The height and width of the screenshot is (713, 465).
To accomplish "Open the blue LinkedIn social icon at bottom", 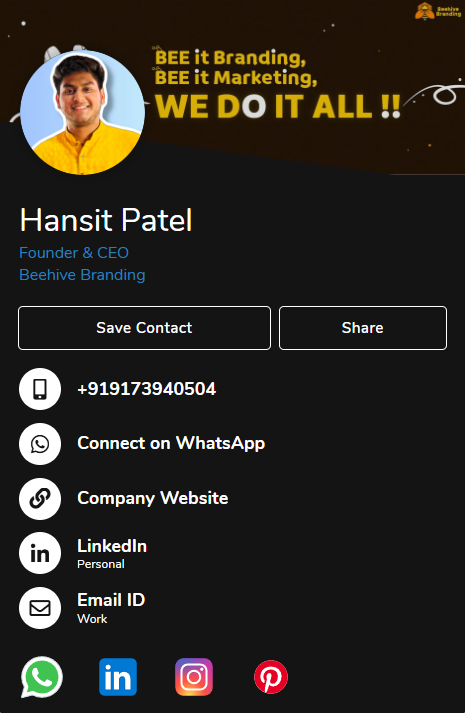I will click(x=118, y=677).
